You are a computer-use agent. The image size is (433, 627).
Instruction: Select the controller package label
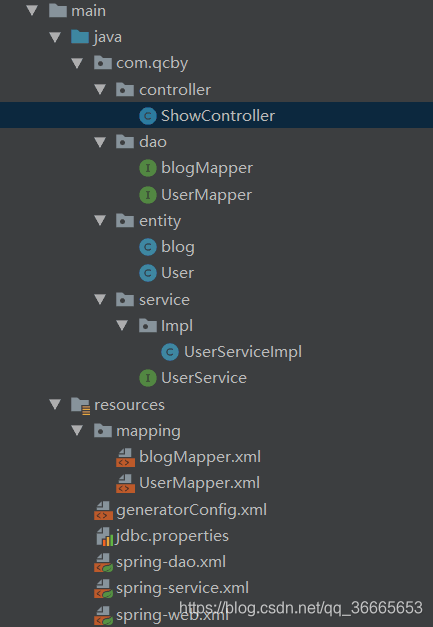tap(175, 90)
